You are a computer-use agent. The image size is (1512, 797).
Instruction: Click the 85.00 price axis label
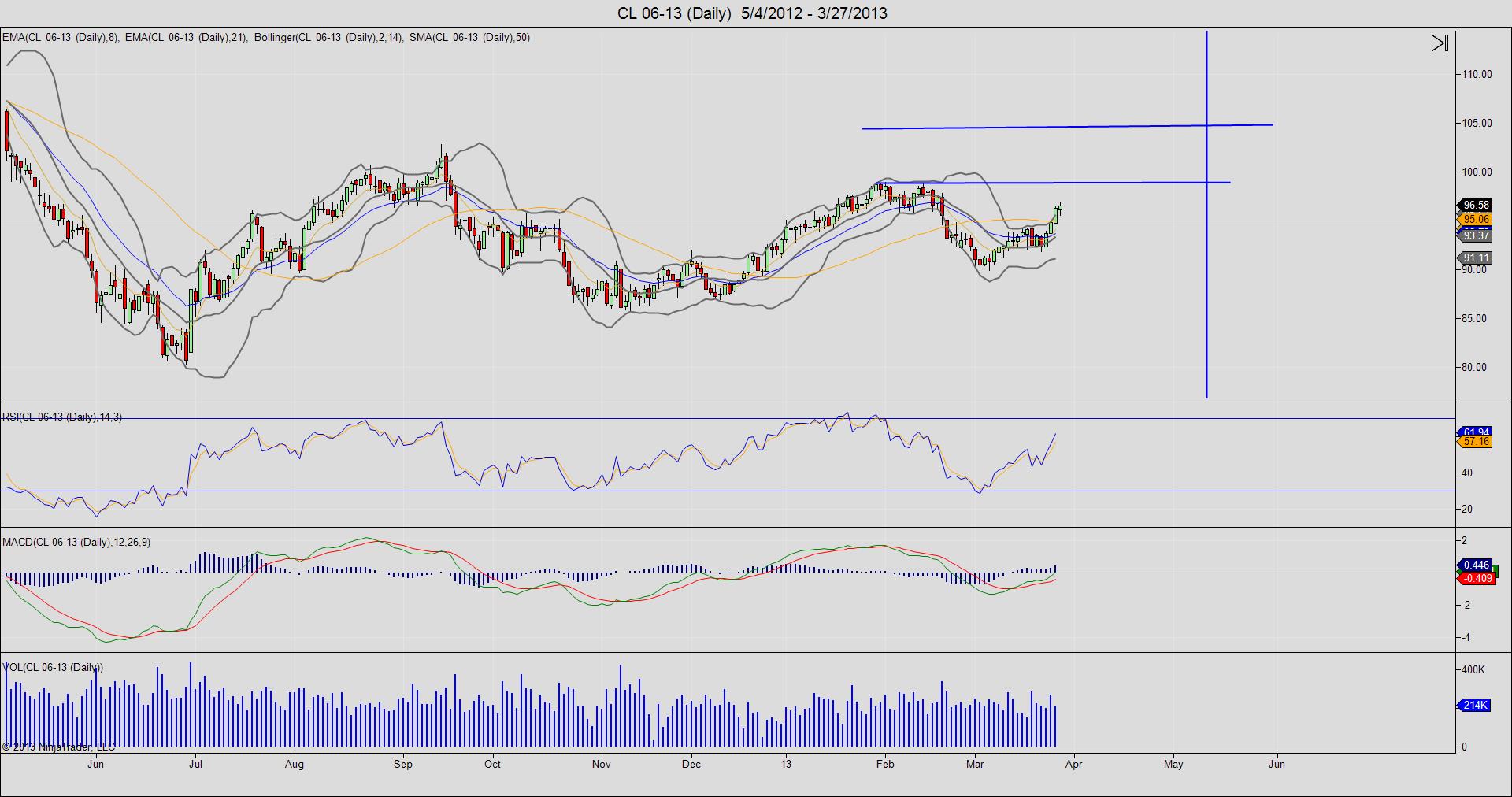coord(1474,318)
